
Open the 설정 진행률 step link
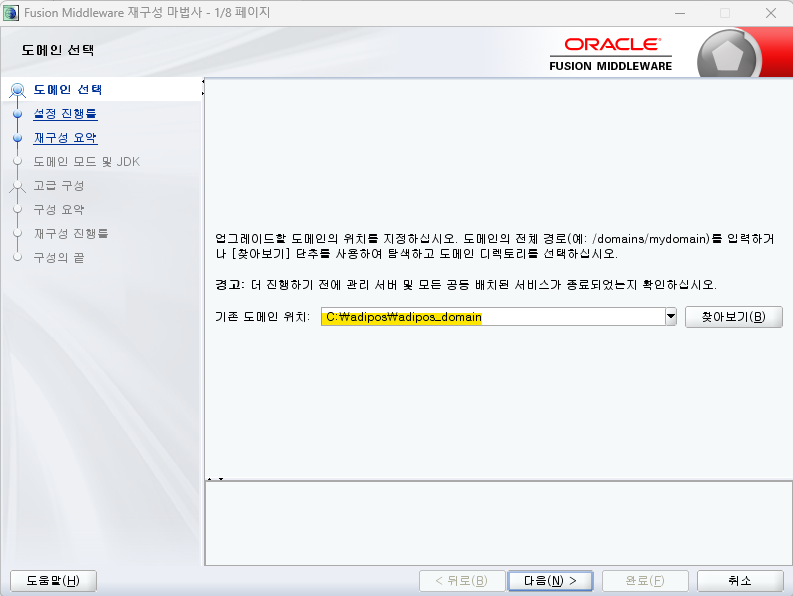[x=65, y=113]
